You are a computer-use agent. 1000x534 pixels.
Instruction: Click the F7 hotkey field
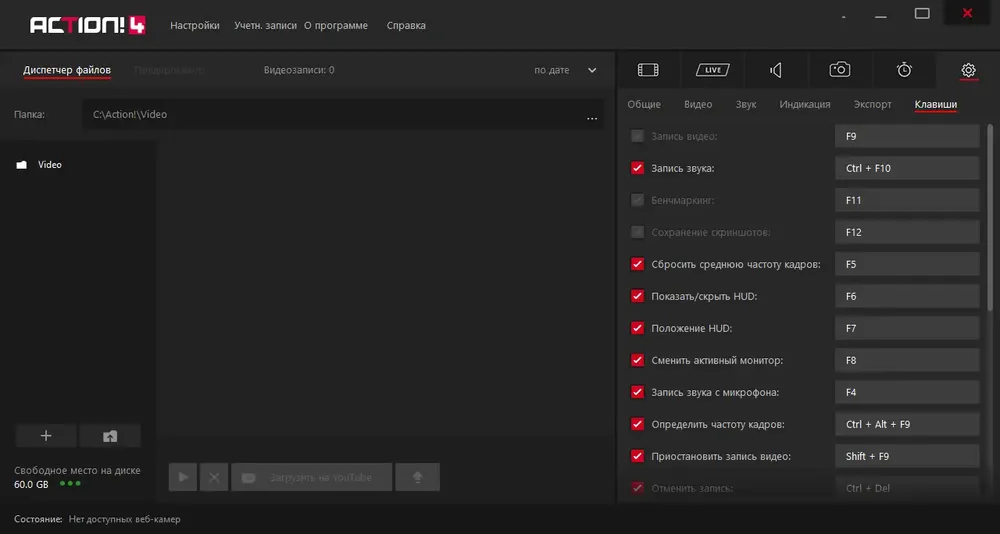(907, 328)
